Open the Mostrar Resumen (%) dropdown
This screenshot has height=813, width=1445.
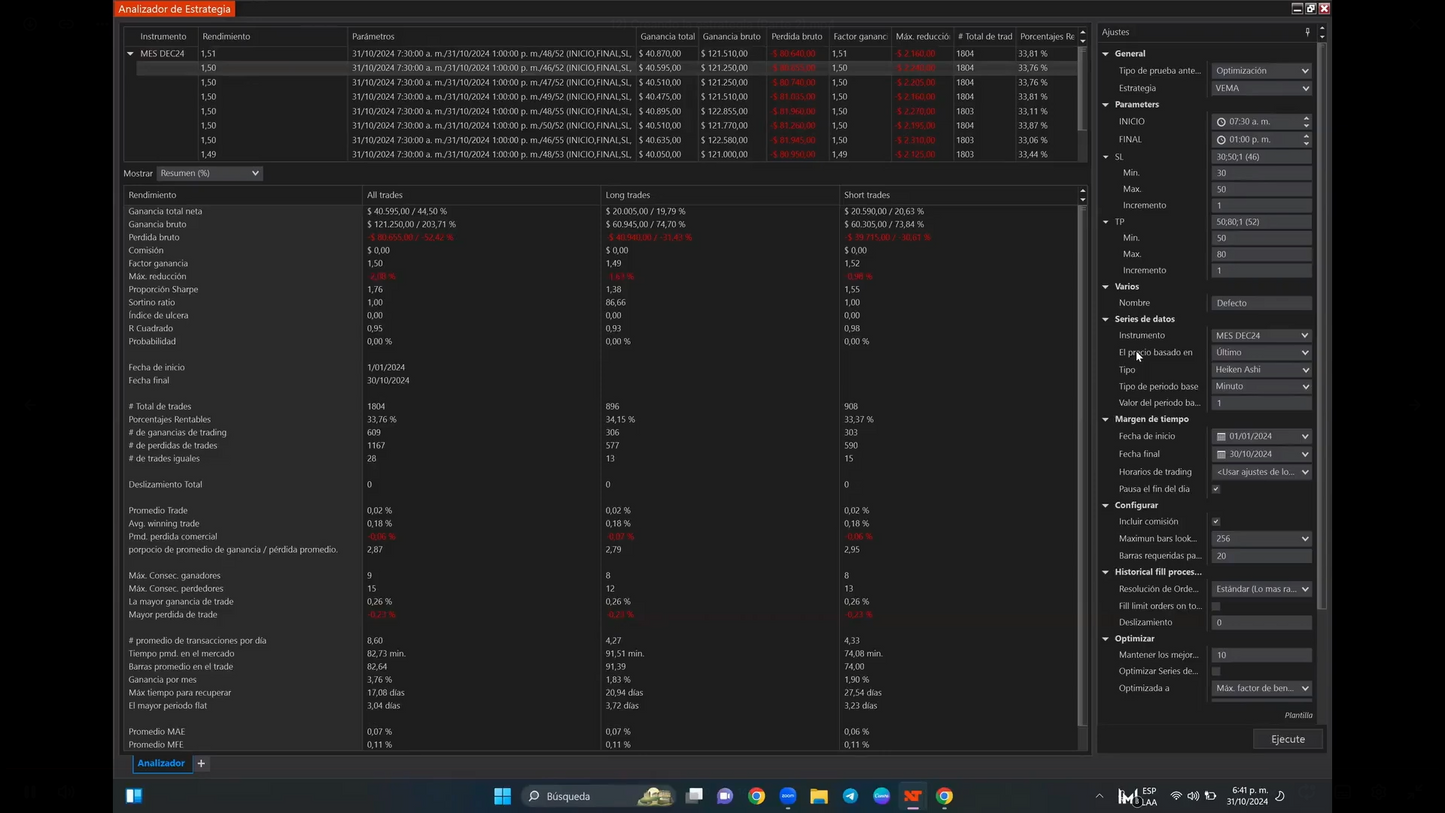click(x=209, y=173)
